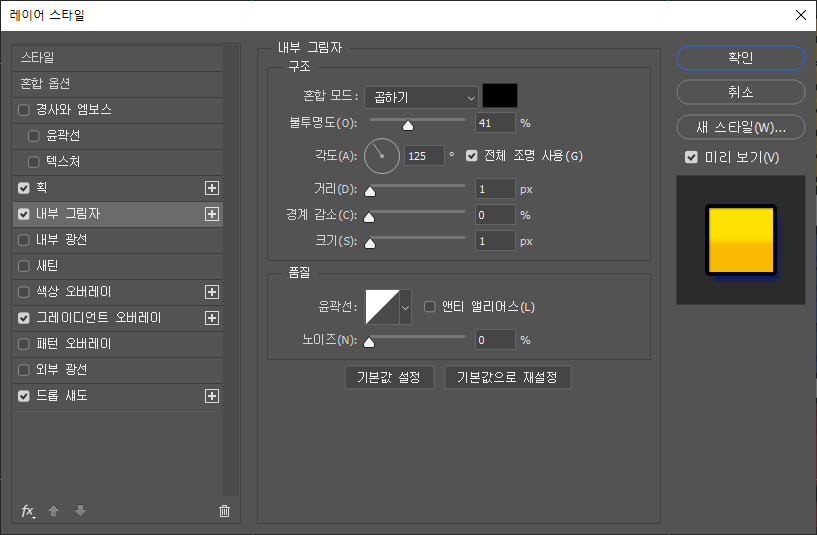The width and height of the screenshot is (817, 535).
Task: Click the 불투명도 opacity slider handle
Action: point(408,125)
